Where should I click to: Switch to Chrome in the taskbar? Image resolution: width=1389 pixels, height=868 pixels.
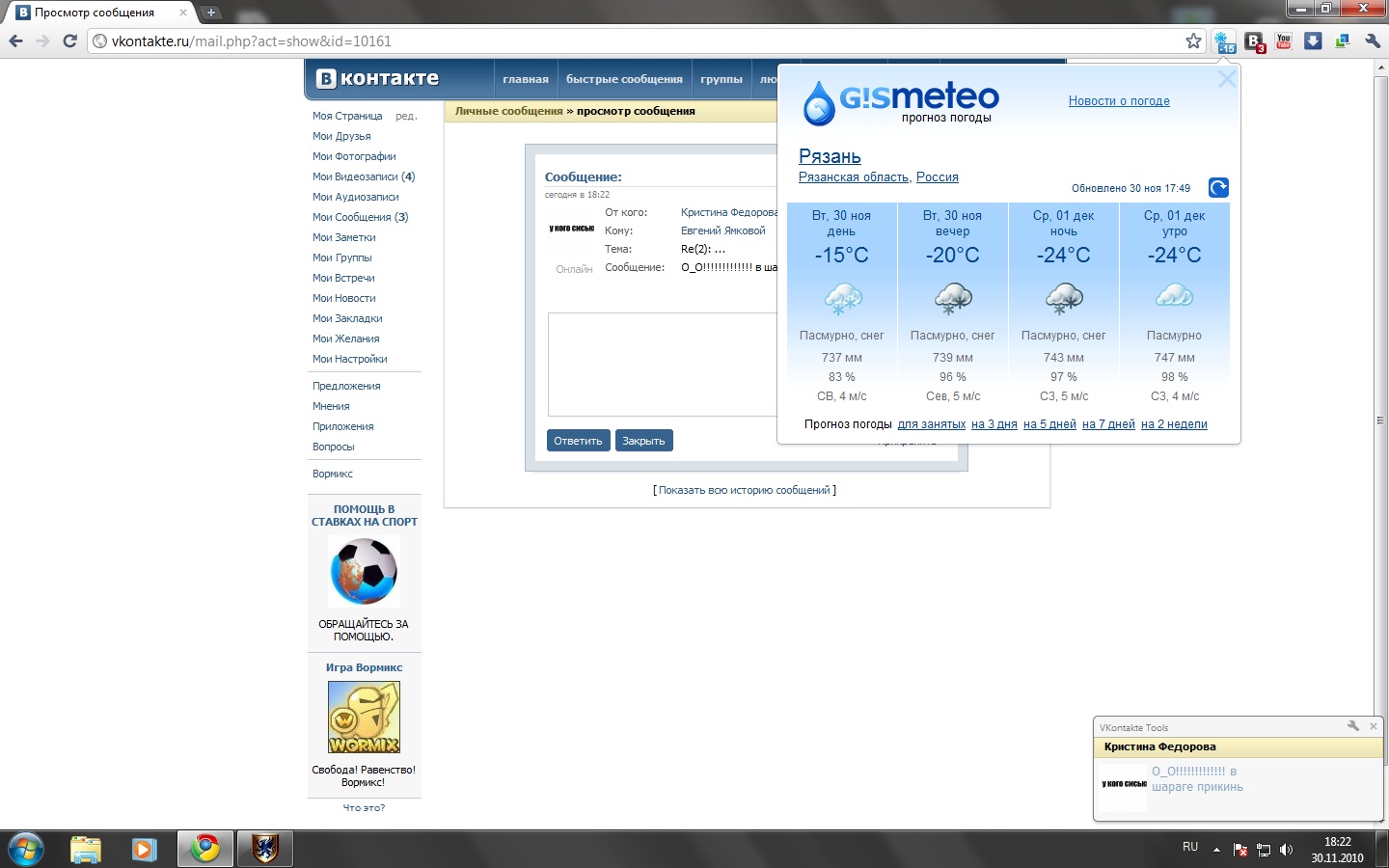pos(204,850)
